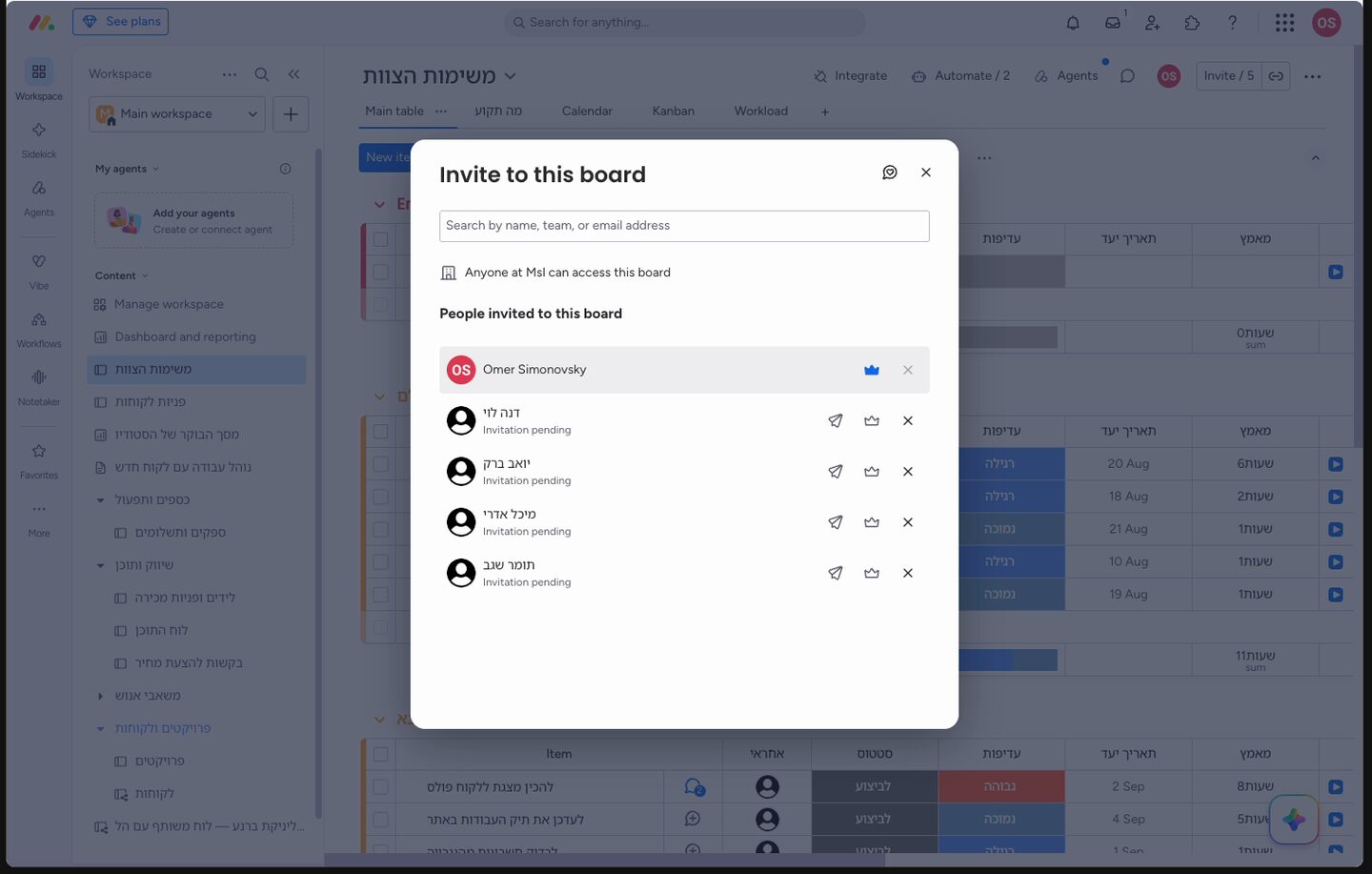The image size is (1372, 874).
Task: Open the notifications bell
Action: 1073,23
